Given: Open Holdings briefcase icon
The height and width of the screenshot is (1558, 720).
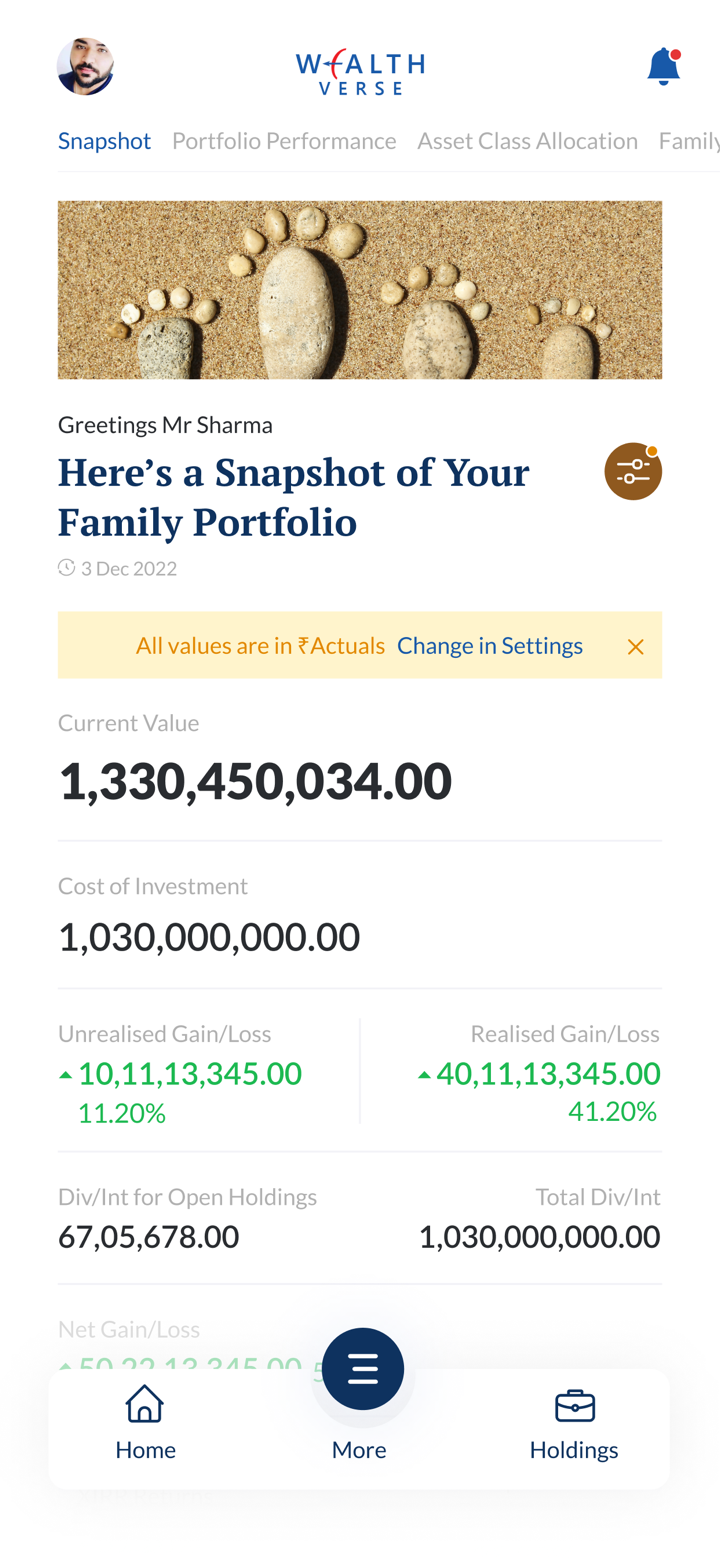Looking at the screenshot, I should pyautogui.click(x=574, y=1406).
